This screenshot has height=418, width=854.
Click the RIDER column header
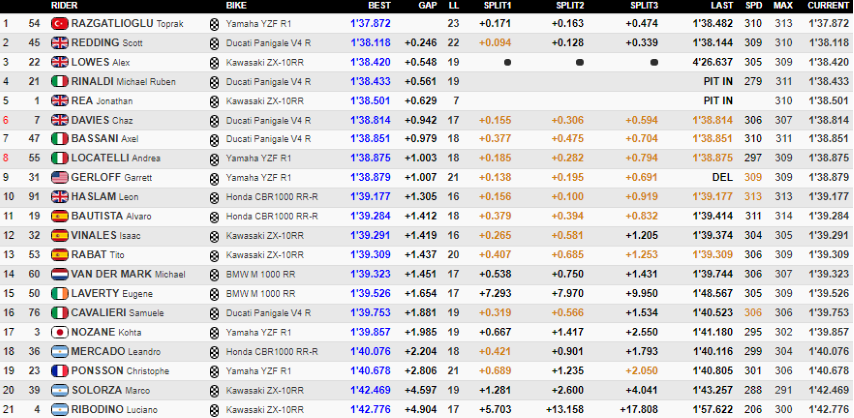pos(64,5)
